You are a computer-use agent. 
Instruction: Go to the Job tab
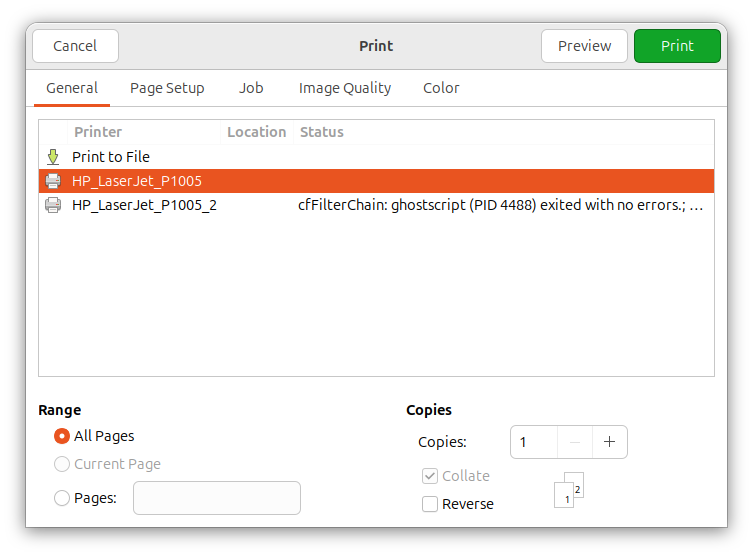[x=251, y=88]
